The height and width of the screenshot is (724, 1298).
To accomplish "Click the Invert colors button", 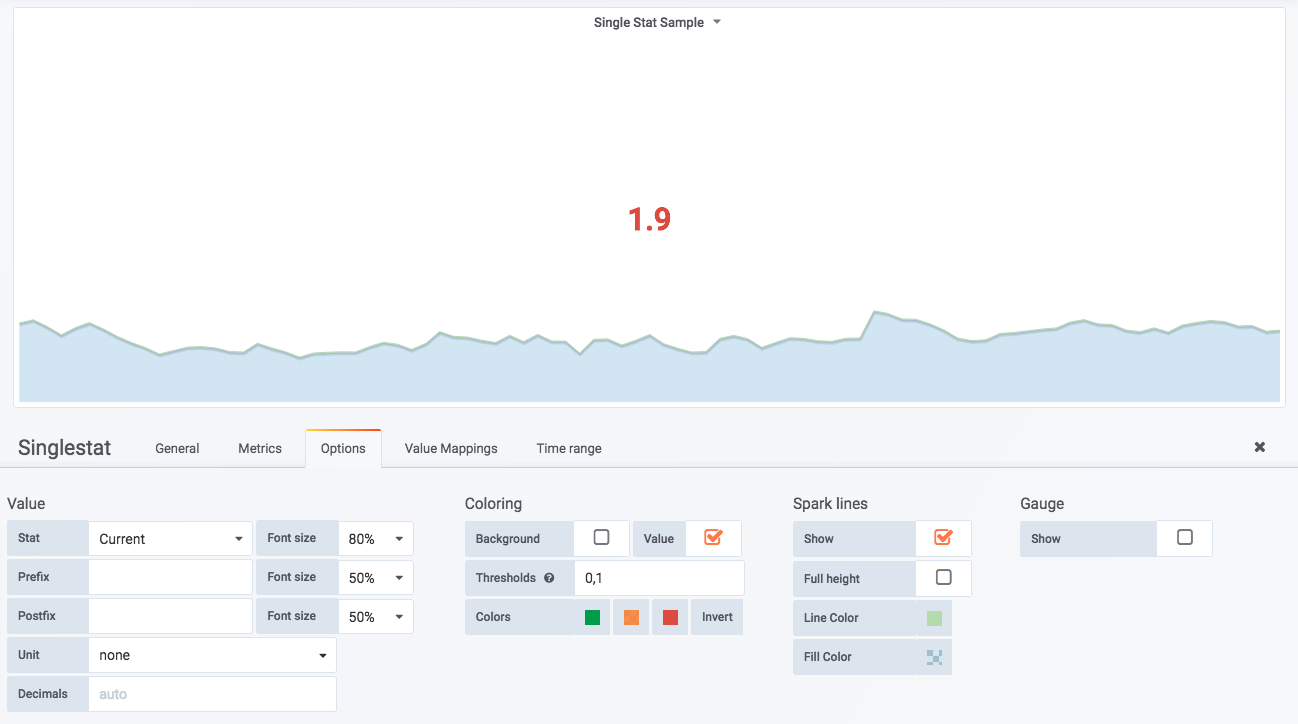I will 717,617.
